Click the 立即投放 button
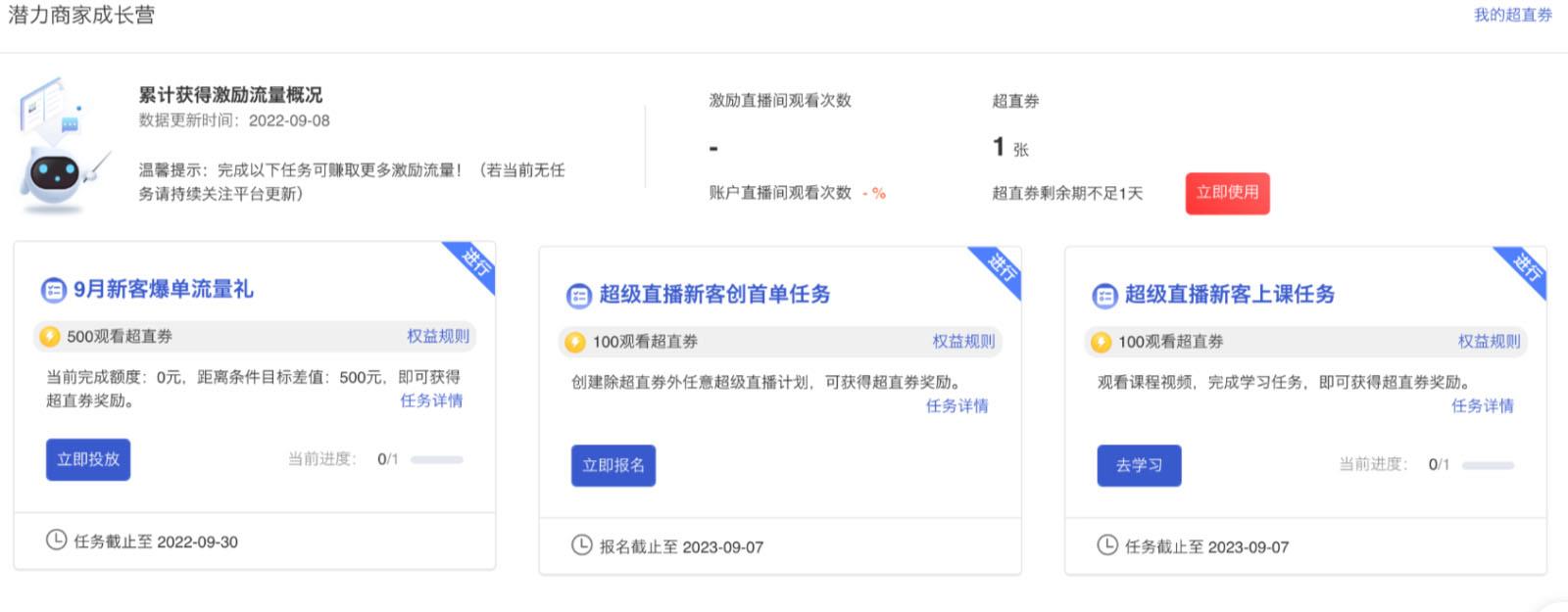This screenshot has height=612, width=1568. [x=88, y=459]
